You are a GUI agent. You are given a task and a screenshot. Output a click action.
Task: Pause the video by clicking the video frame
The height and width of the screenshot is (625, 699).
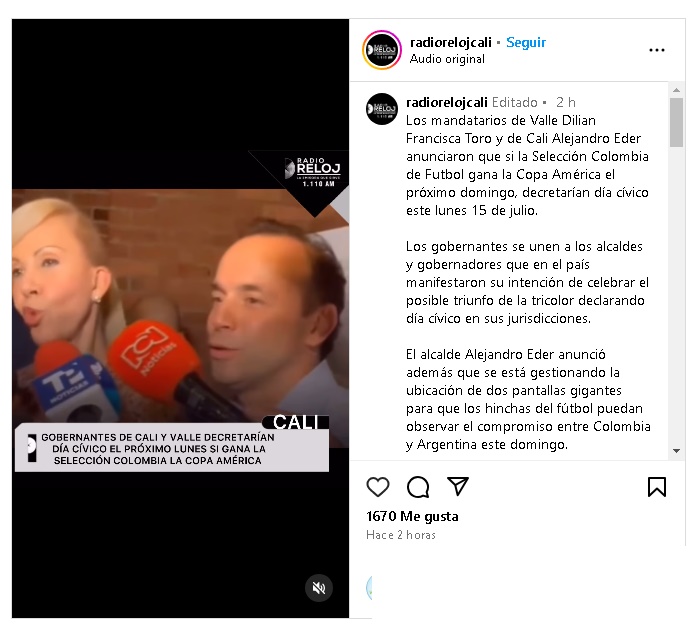click(x=180, y=318)
